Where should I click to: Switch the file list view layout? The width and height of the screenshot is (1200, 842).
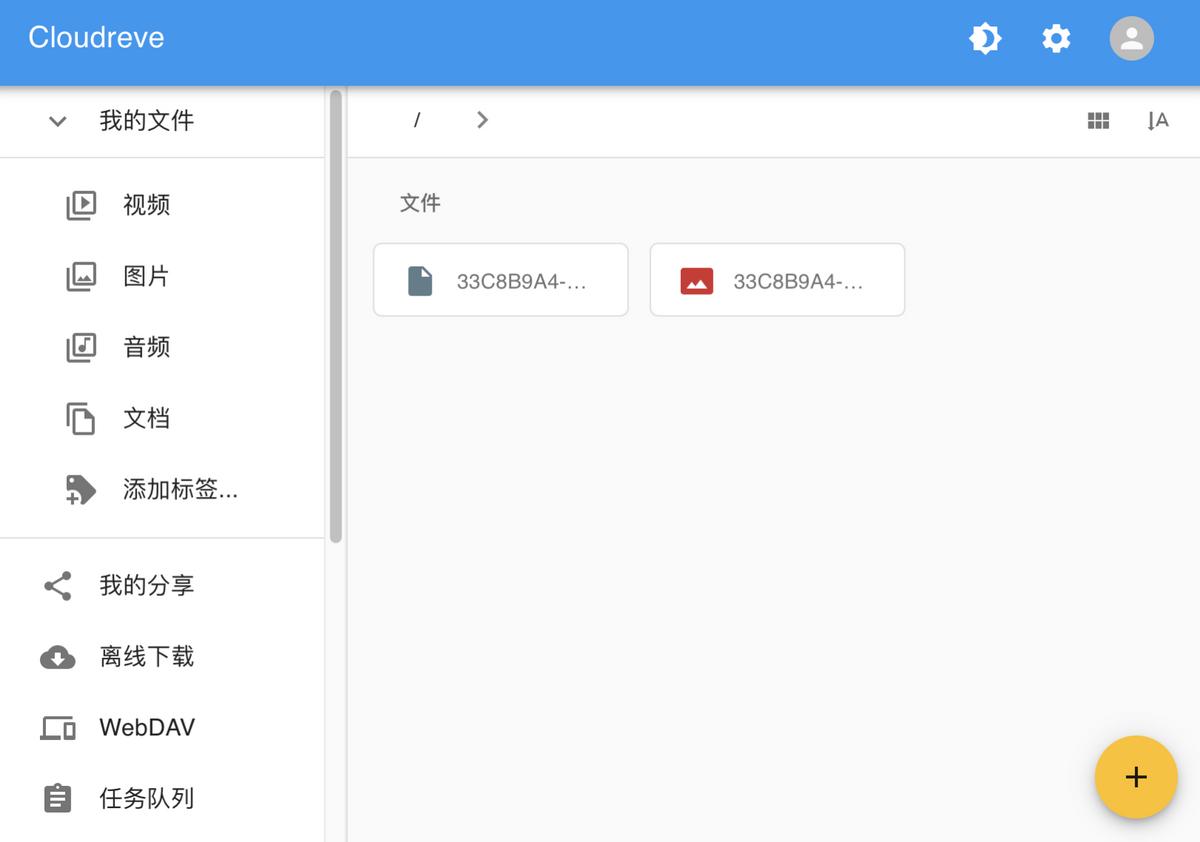(x=1098, y=120)
